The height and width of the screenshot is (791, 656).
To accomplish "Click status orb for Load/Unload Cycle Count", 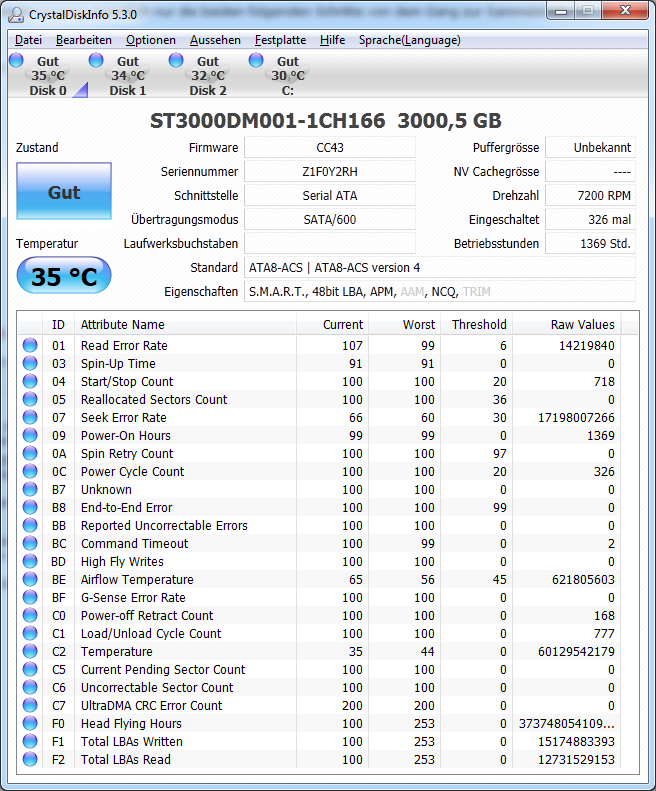I will pos(30,633).
